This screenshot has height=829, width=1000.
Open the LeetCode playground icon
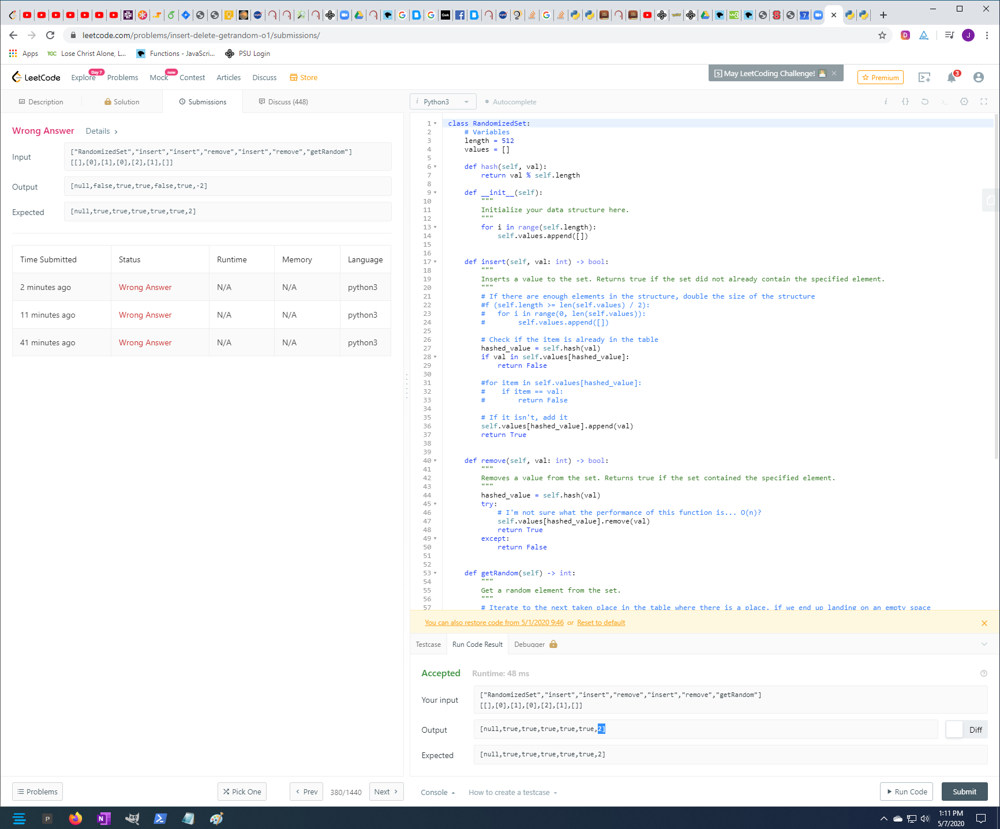(924, 77)
